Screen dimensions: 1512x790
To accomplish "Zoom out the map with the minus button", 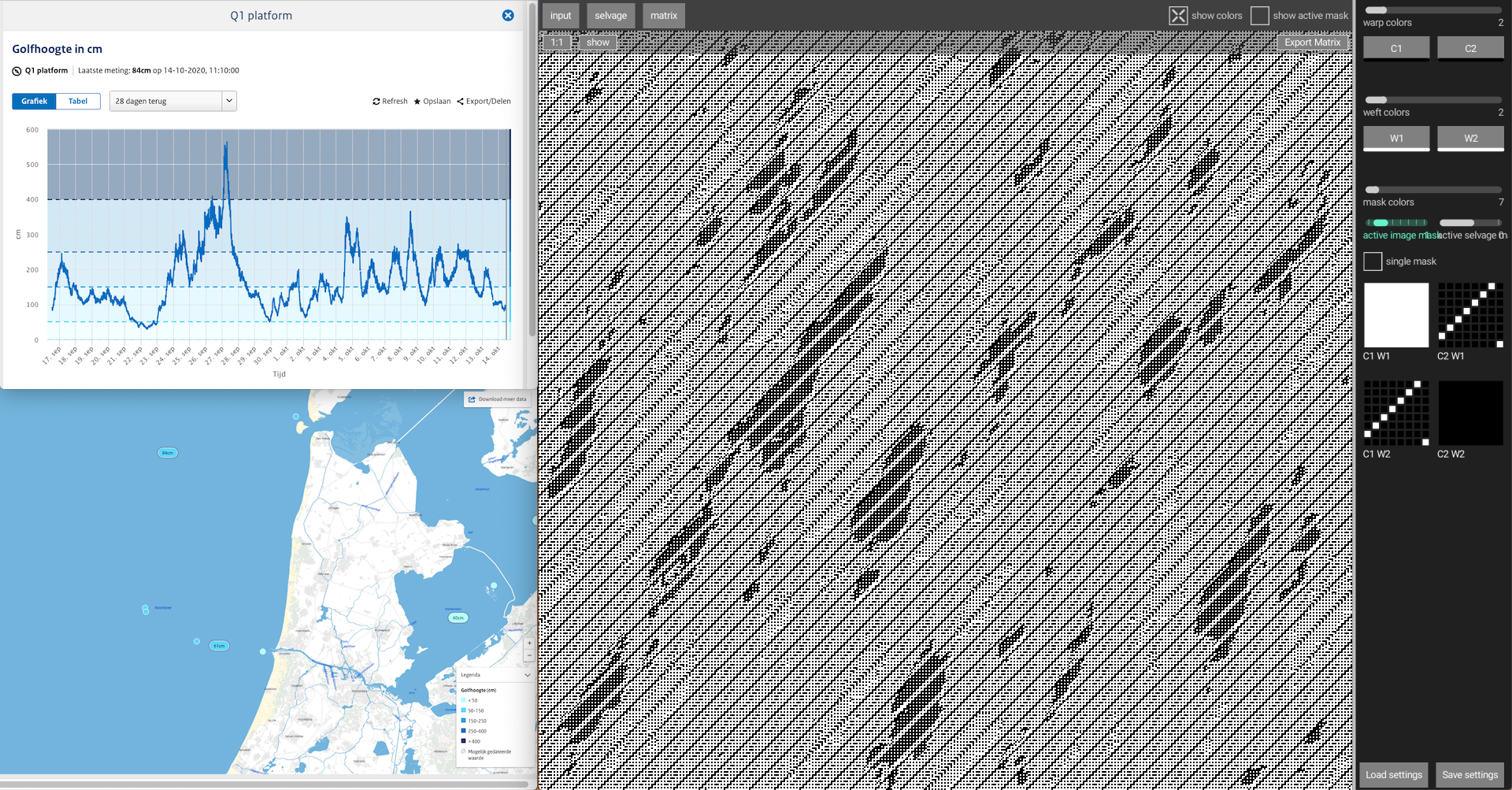I will pyautogui.click(x=529, y=655).
